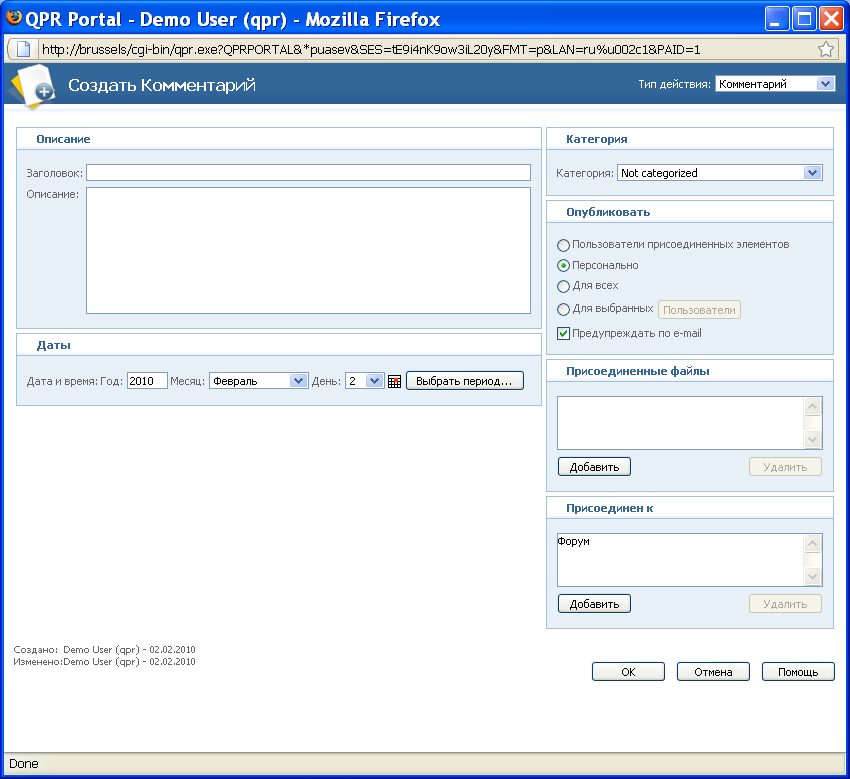Click the Firefox logo in title bar
The width and height of the screenshot is (850, 779).
tap(14, 18)
